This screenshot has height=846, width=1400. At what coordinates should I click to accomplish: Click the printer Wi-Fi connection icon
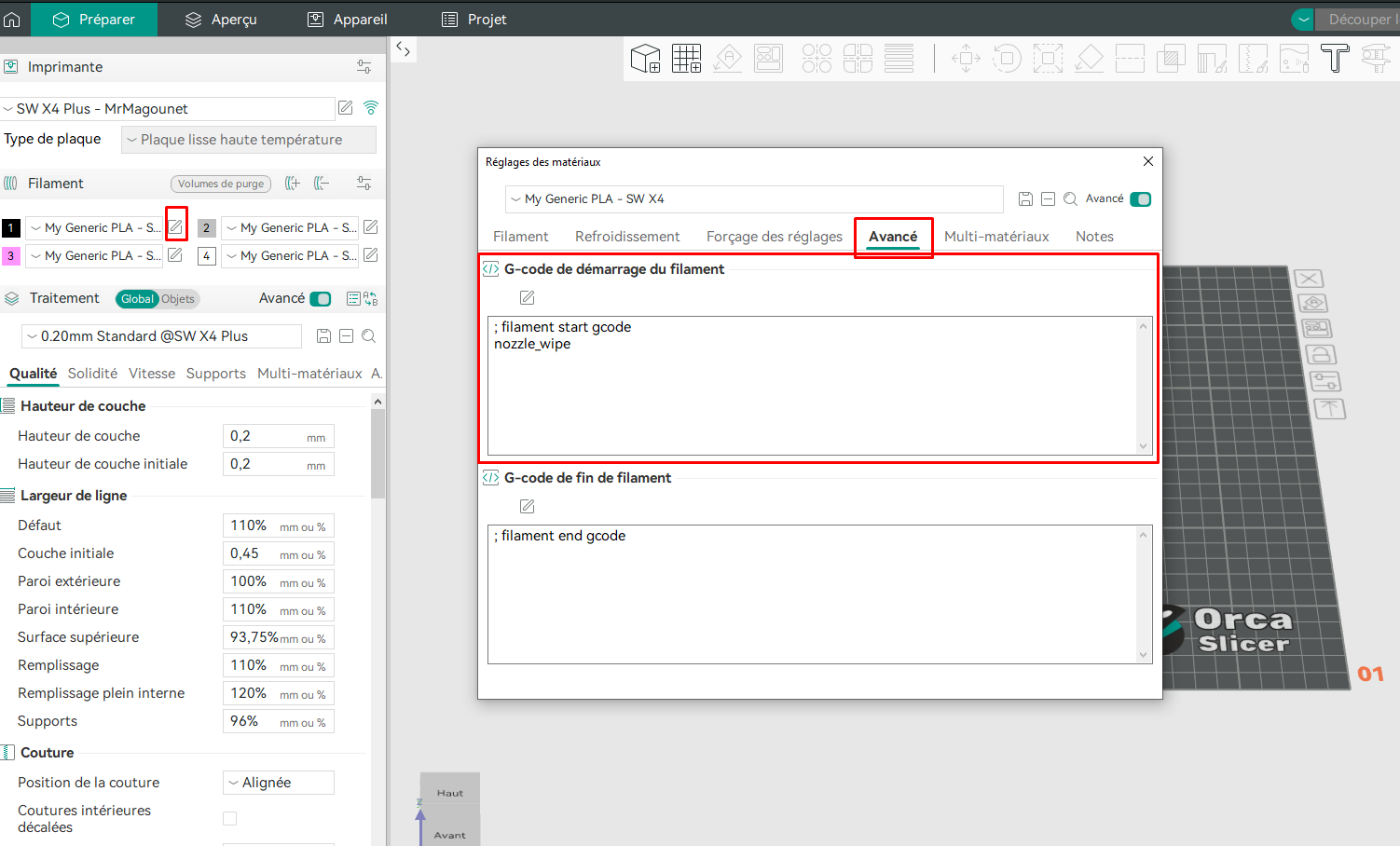point(371,108)
